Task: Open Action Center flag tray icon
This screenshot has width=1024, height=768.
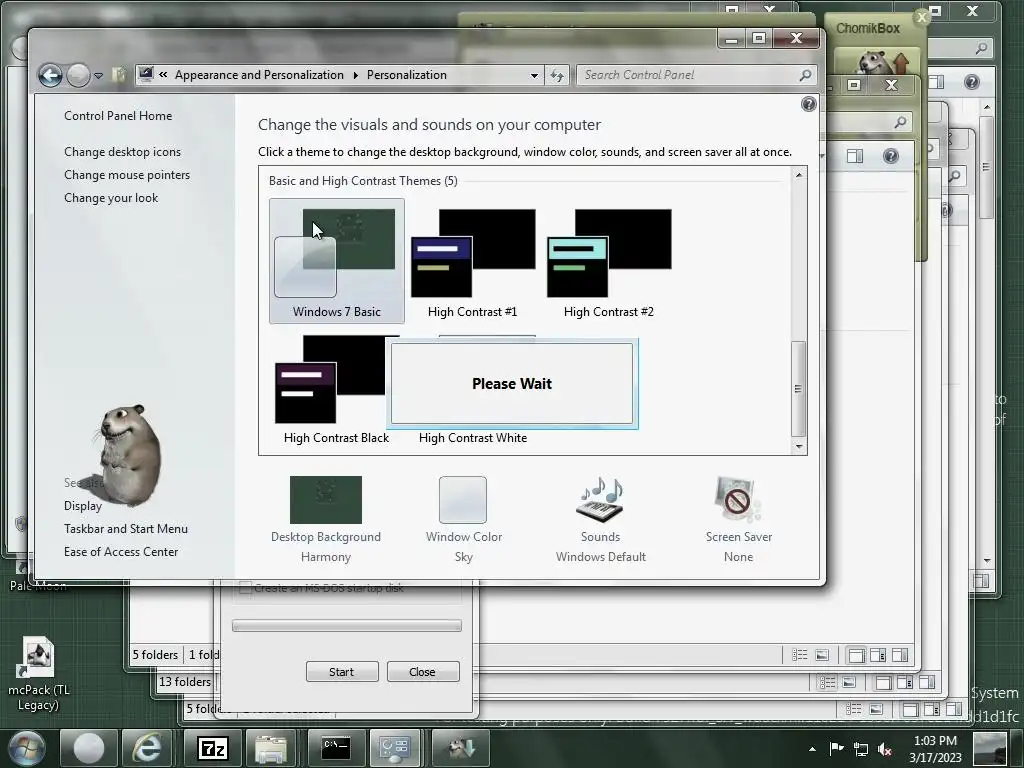Action: click(836, 748)
